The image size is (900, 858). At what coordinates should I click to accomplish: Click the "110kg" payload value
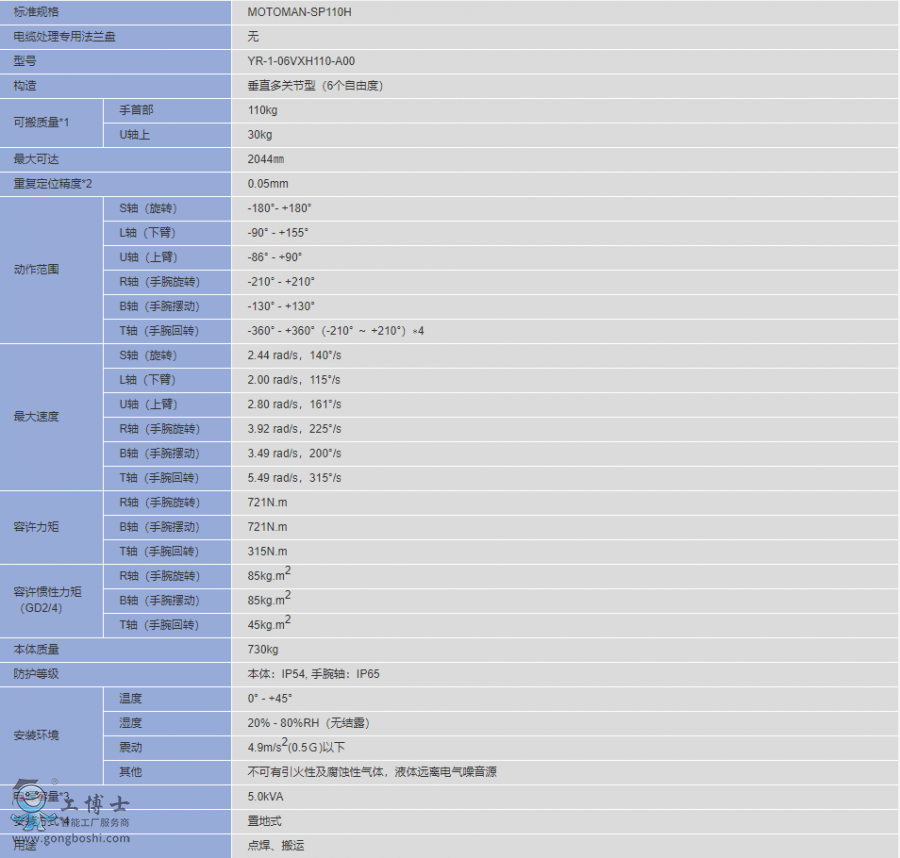(262, 110)
